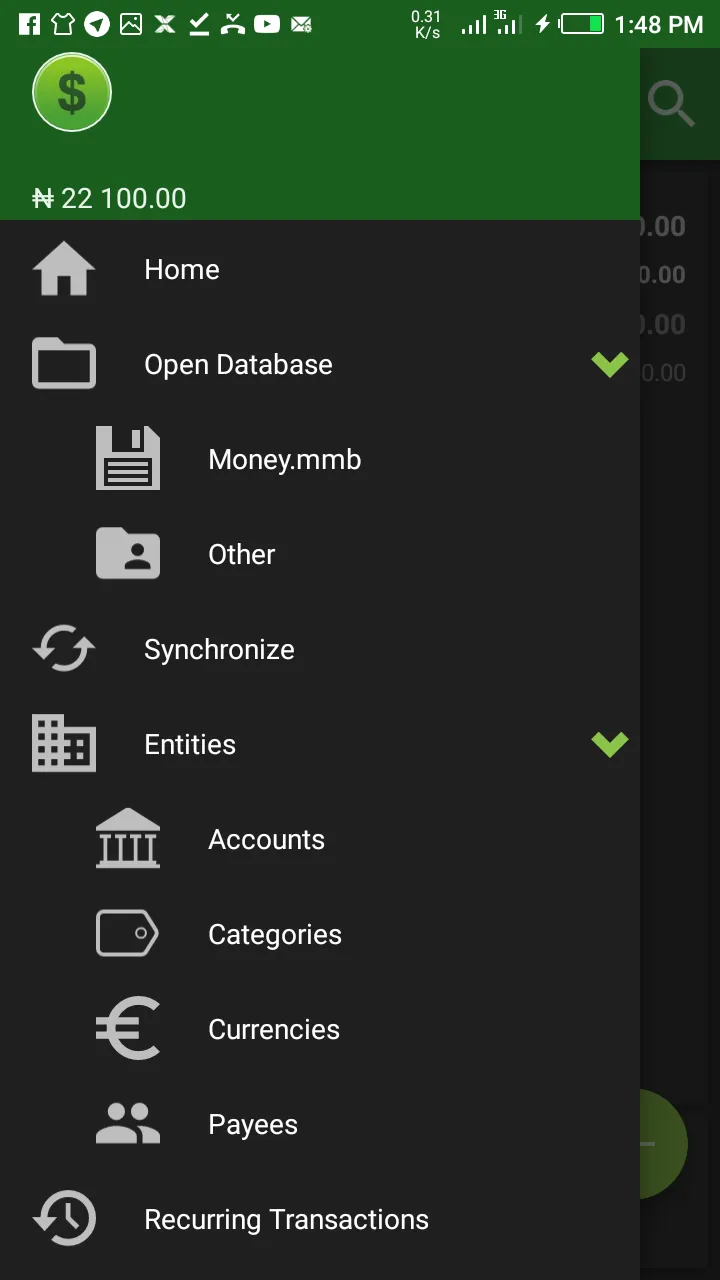720x1280 pixels.
Task: Click the Currencies euro symbol icon
Action: 128,1029
